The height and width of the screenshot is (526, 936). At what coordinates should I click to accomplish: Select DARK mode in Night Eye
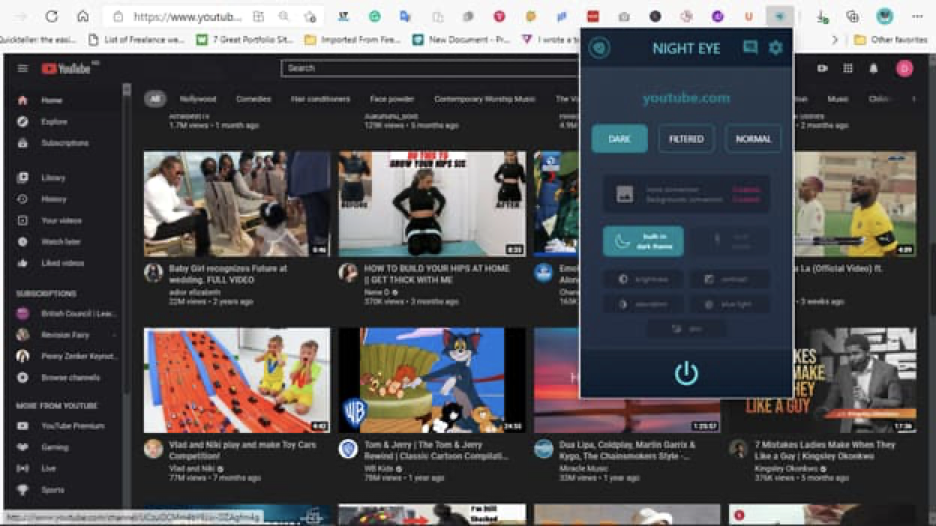pos(619,139)
